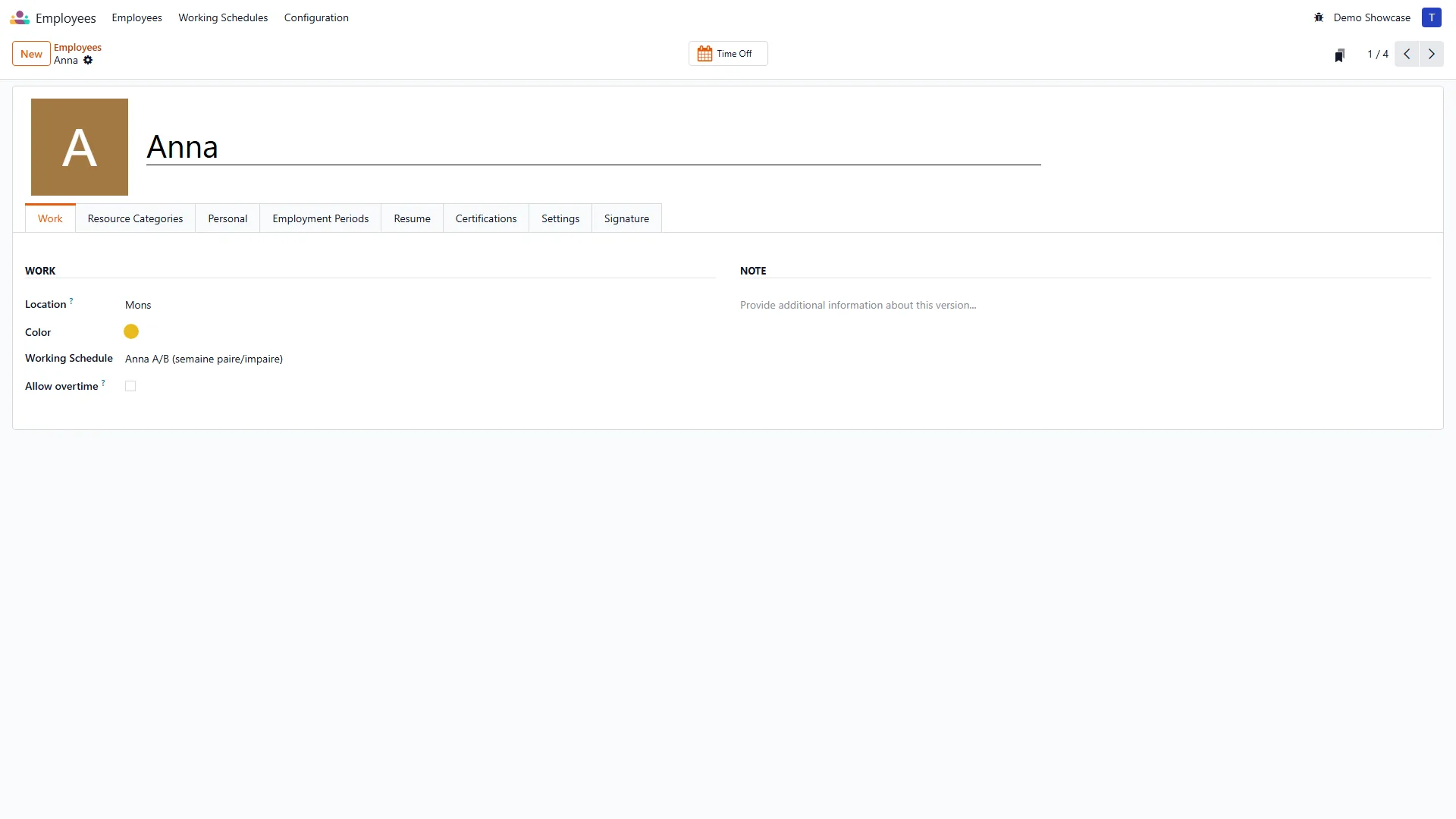Viewport: 1456px width, 819px height.
Task: Open the Working Schedules menu
Action: click(x=223, y=17)
